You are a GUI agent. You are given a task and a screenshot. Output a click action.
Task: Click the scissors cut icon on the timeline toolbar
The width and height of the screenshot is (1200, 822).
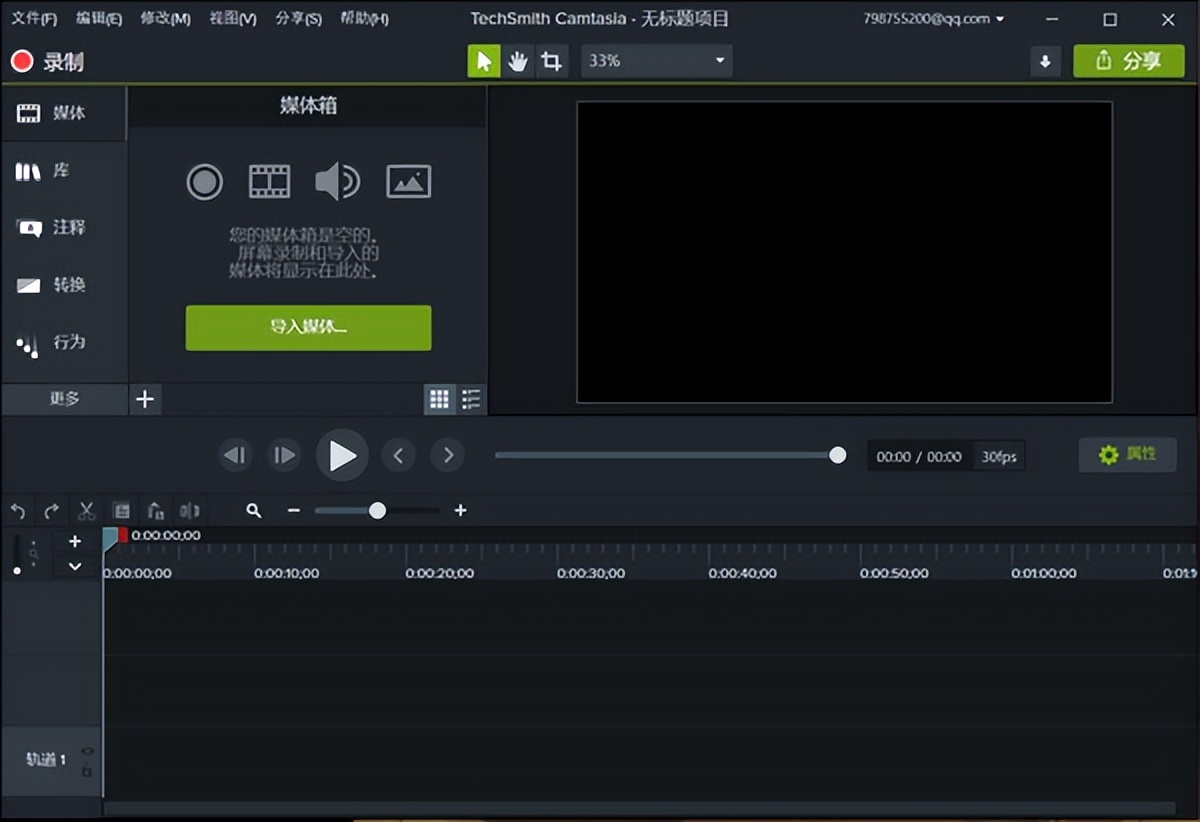click(x=86, y=510)
